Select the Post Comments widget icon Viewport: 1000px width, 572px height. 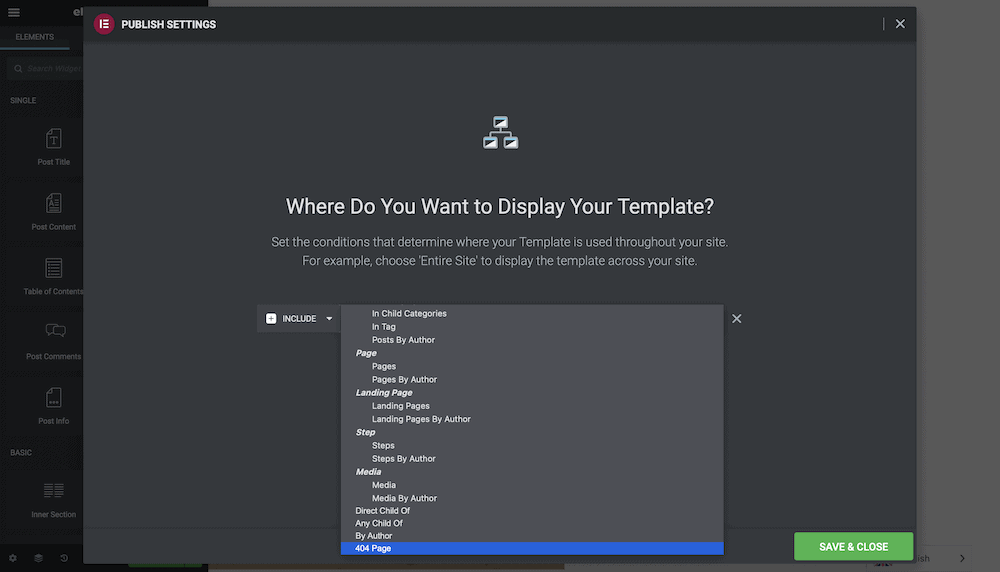[x=55, y=330]
